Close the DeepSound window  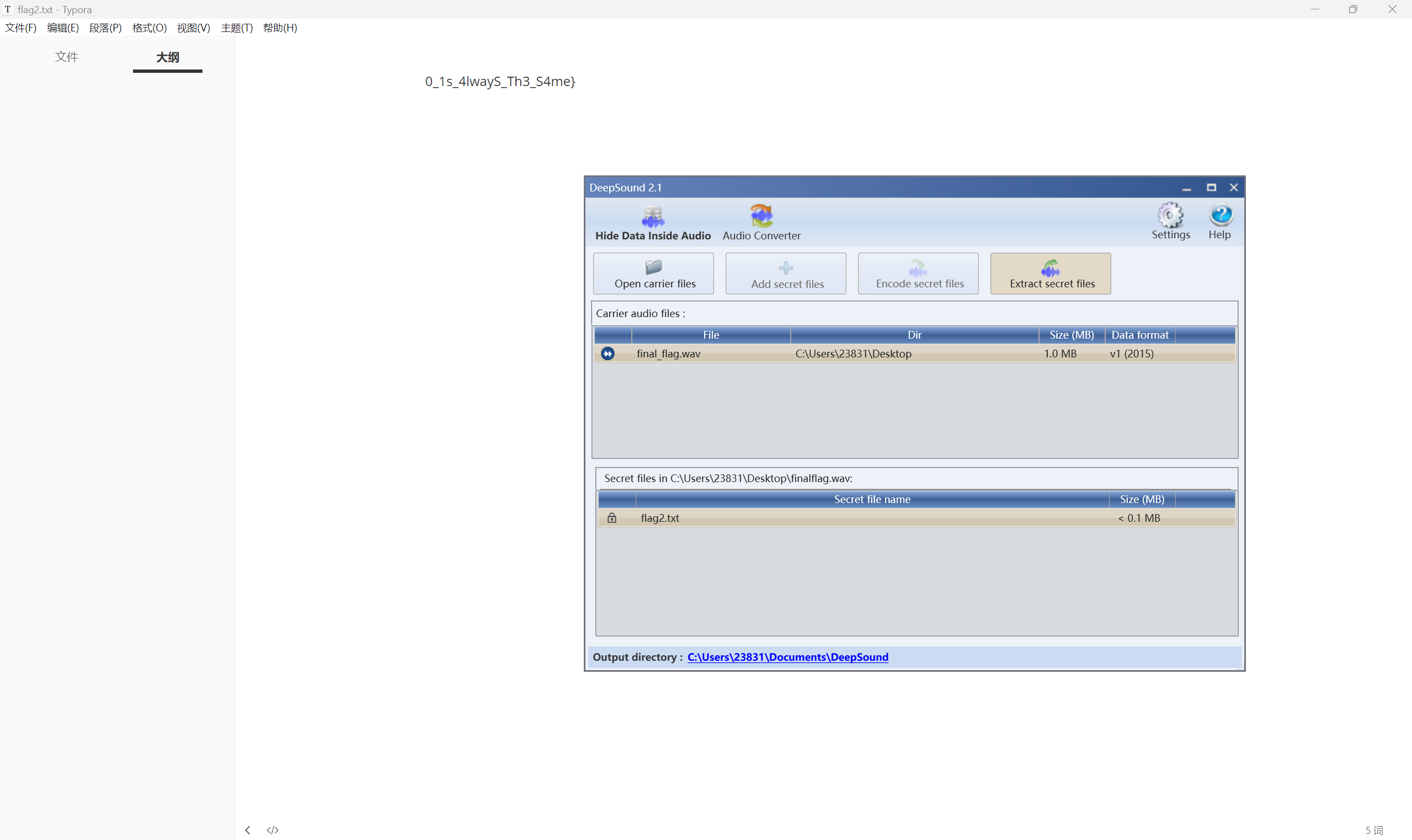[1234, 188]
